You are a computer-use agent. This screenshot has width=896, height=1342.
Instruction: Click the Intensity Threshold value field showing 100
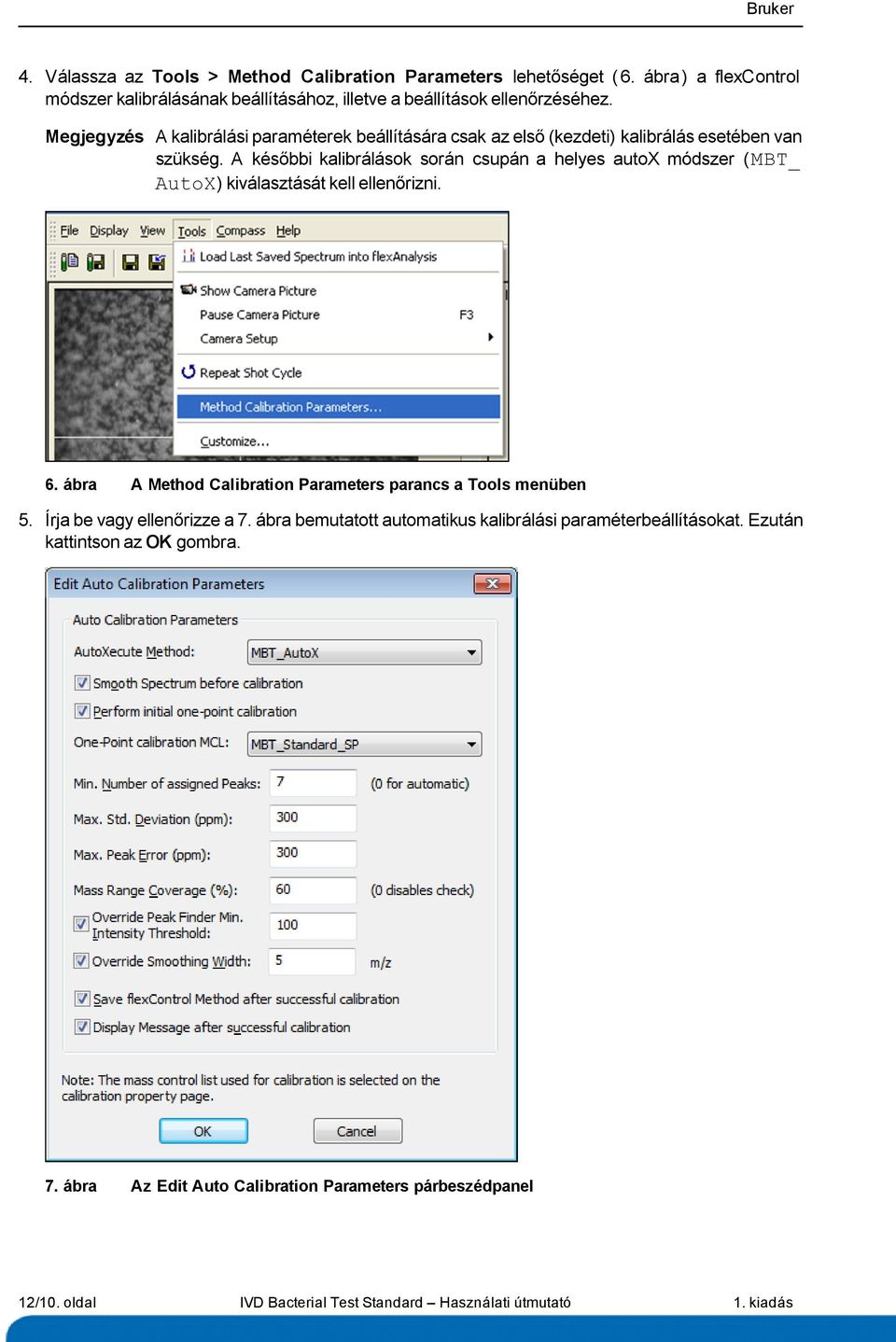click(x=314, y=925)
